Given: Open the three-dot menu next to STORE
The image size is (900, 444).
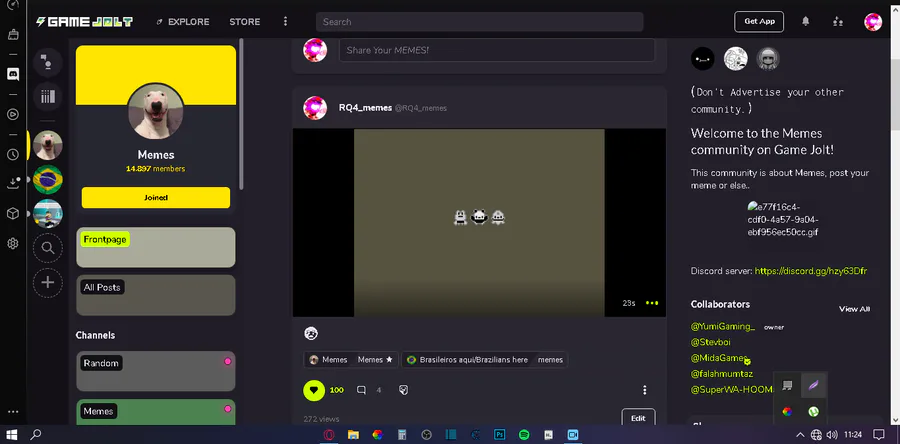Looking at the screenshot, I should pos(285,22).
